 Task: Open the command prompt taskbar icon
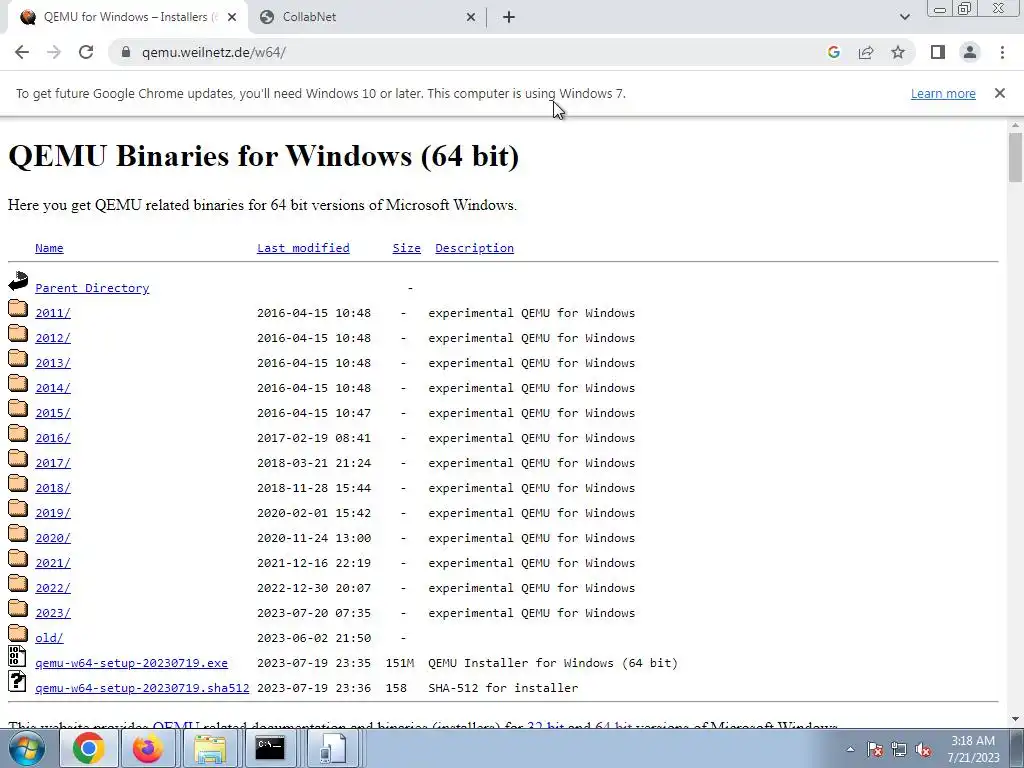[270, 748]
